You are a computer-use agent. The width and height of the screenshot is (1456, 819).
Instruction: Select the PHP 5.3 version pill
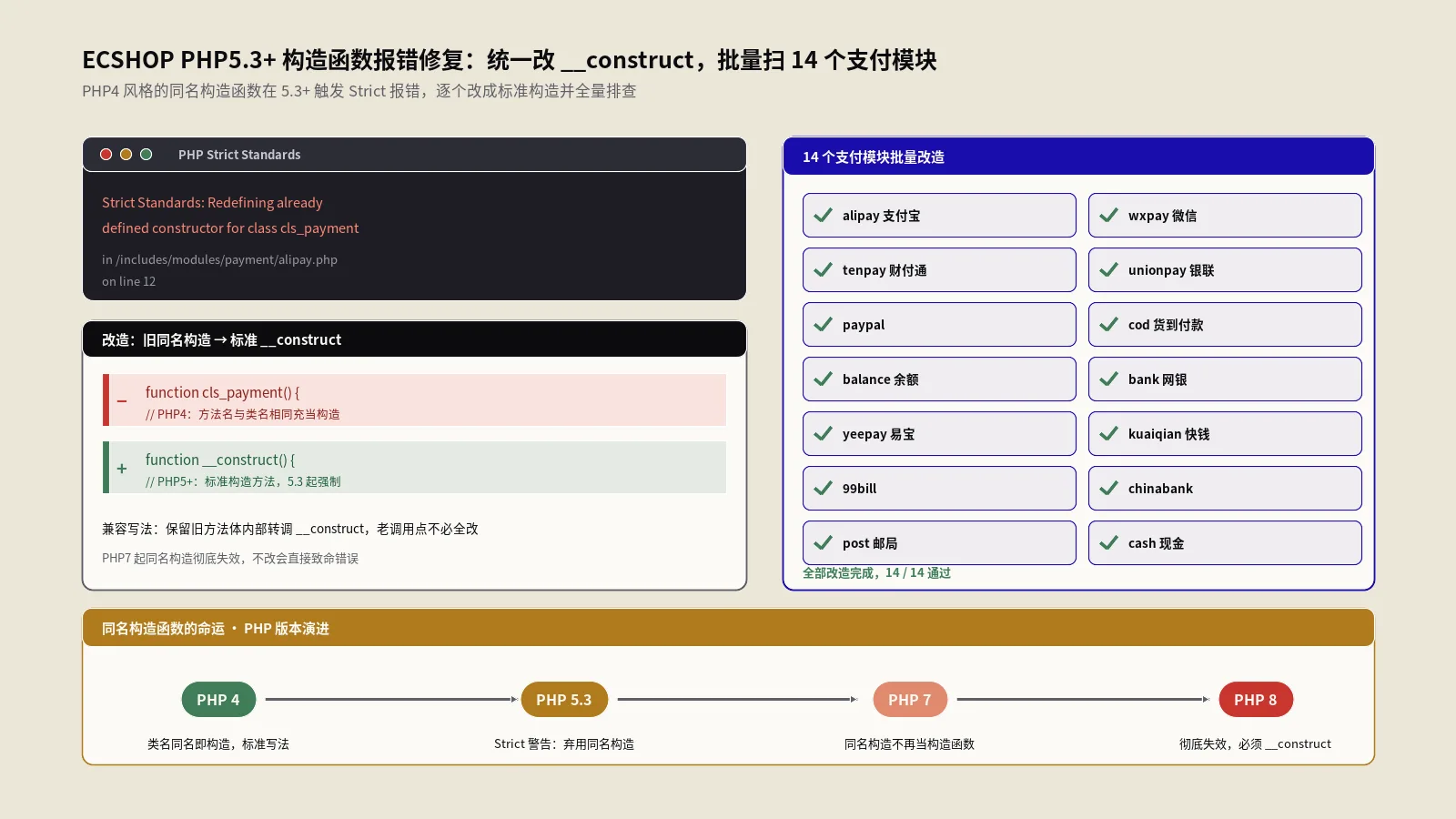[x=564, y=700]
